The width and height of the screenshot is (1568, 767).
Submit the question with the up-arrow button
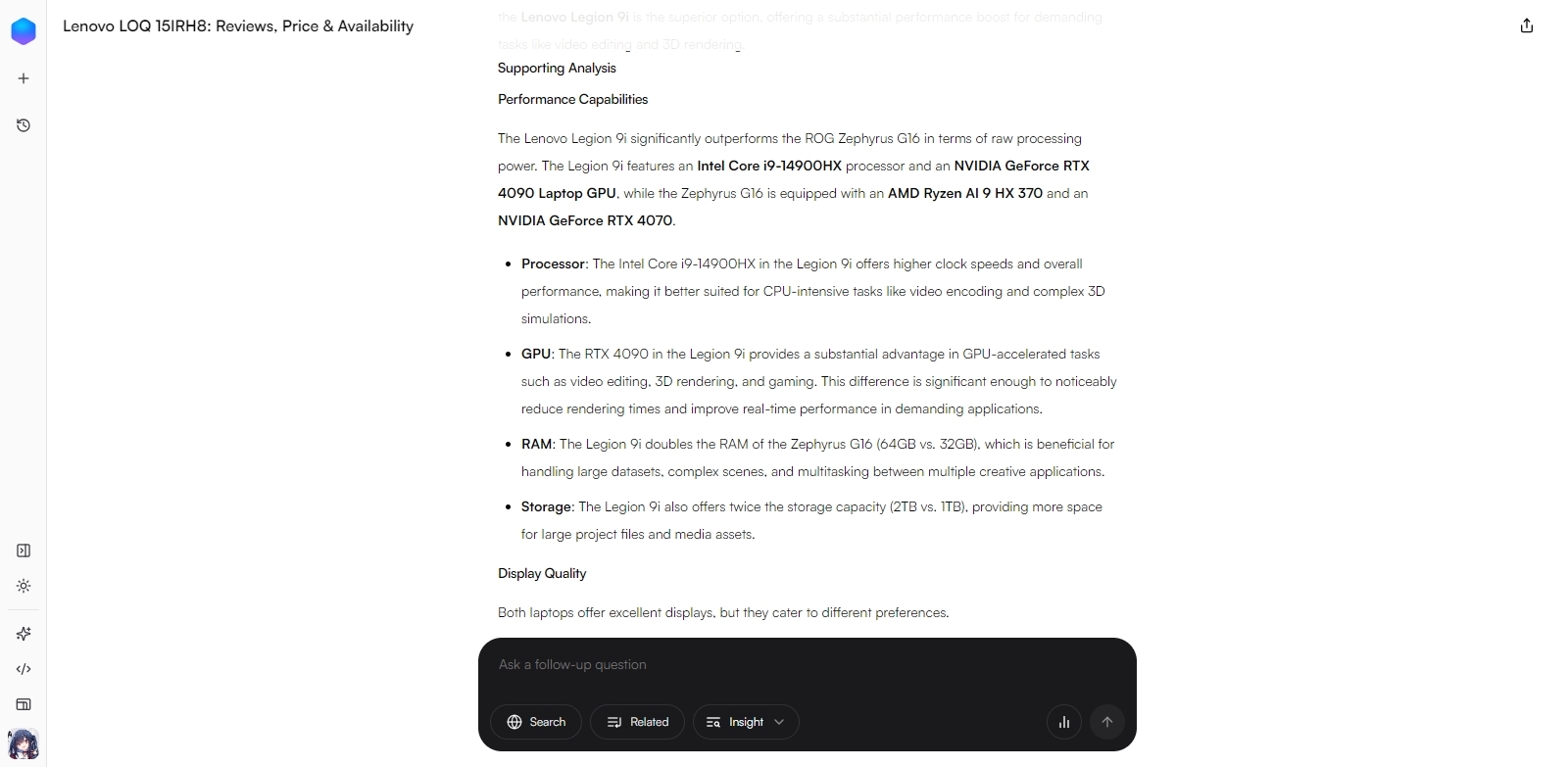coord(1107,722)
